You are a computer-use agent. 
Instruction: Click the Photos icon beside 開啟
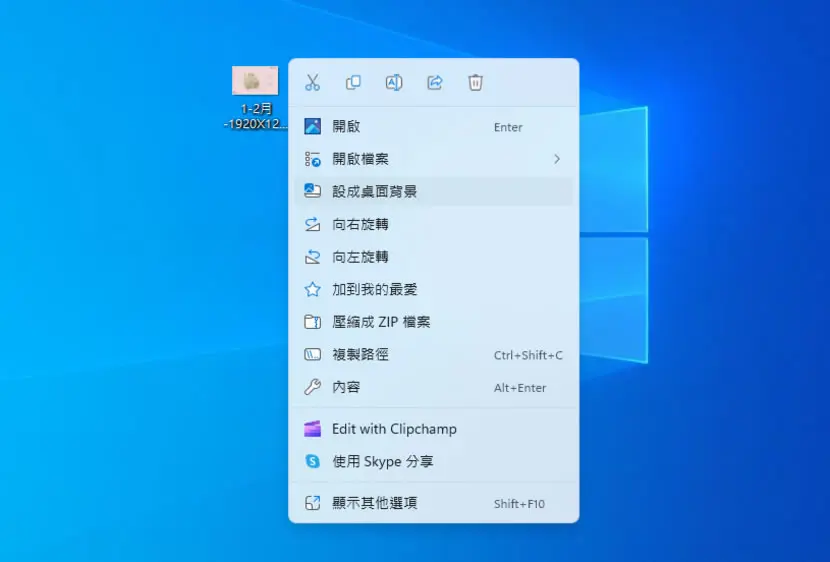pyautogui.click(x=312, y=126)
